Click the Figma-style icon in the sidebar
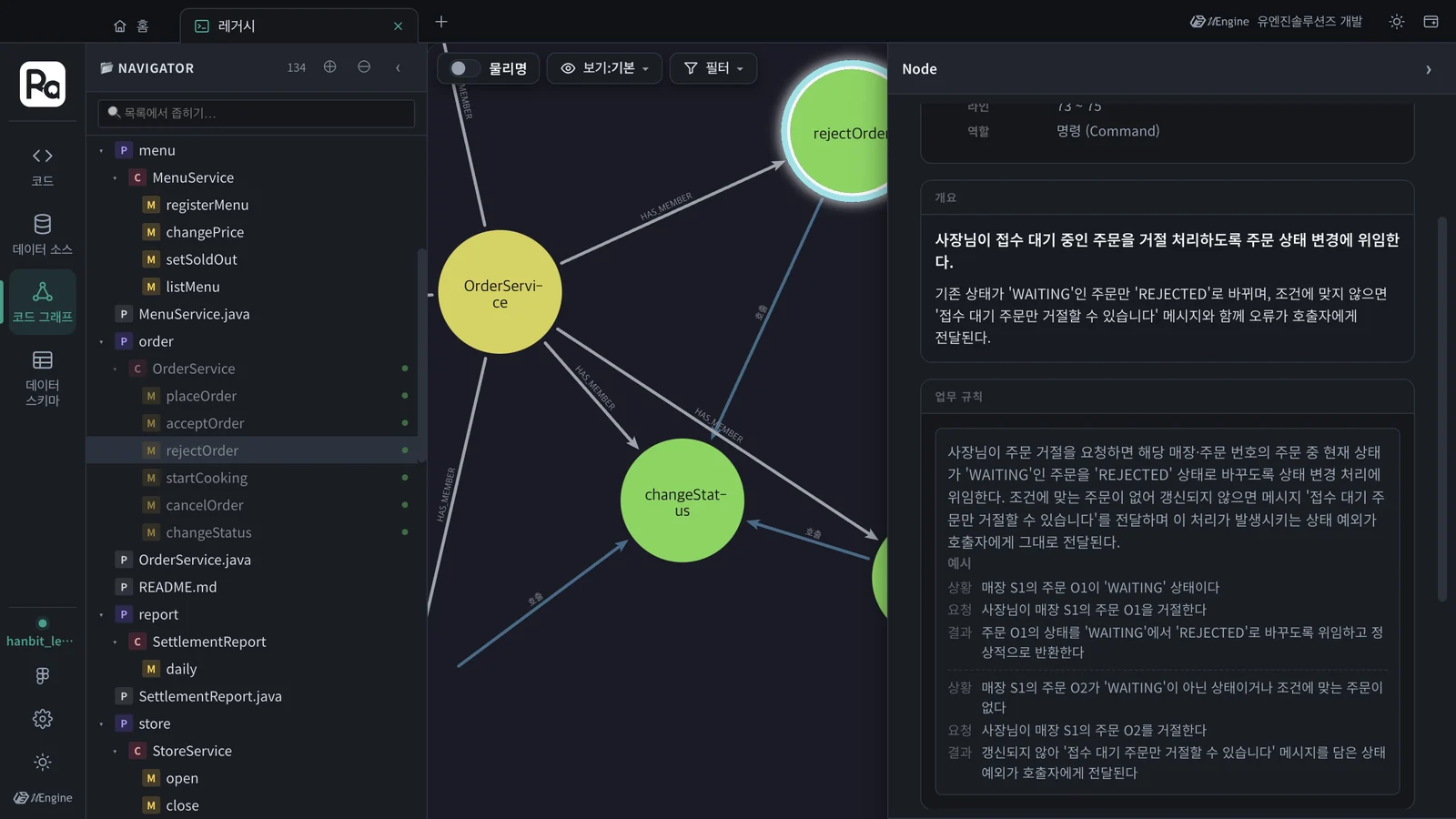 tap(42, 675)
